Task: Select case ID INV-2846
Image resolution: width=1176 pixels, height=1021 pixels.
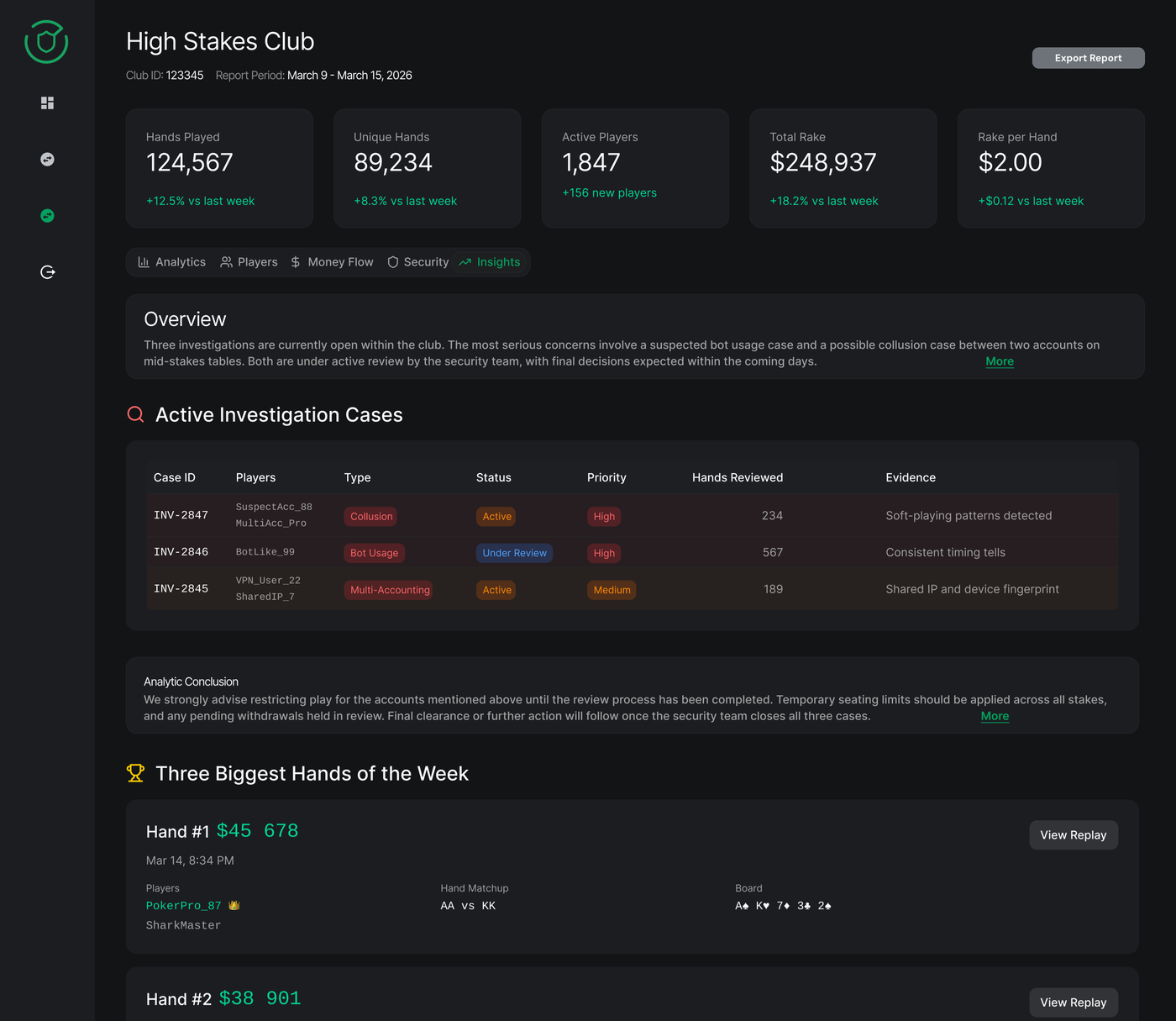Action: click(x=181, y=552)
